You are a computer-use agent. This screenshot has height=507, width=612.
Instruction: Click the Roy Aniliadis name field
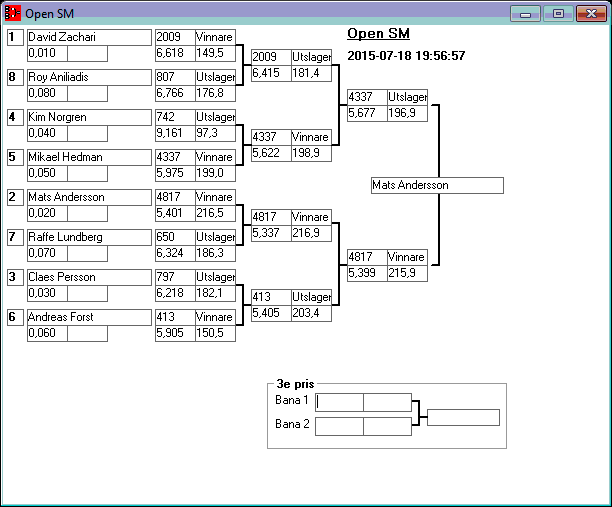pos(88,77)
